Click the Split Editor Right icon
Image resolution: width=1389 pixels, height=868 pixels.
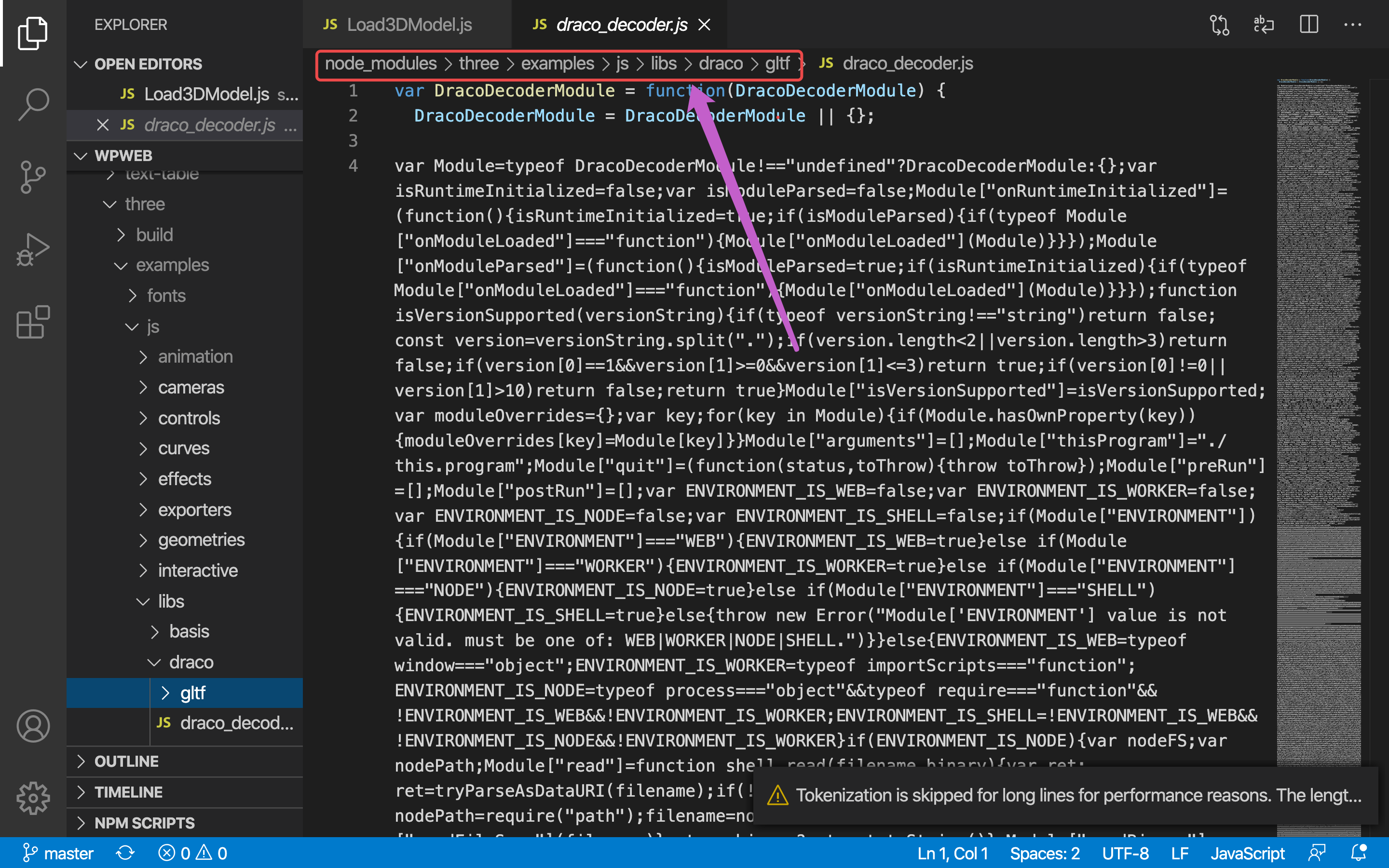pyautogui.click(x=1308, y=25)
